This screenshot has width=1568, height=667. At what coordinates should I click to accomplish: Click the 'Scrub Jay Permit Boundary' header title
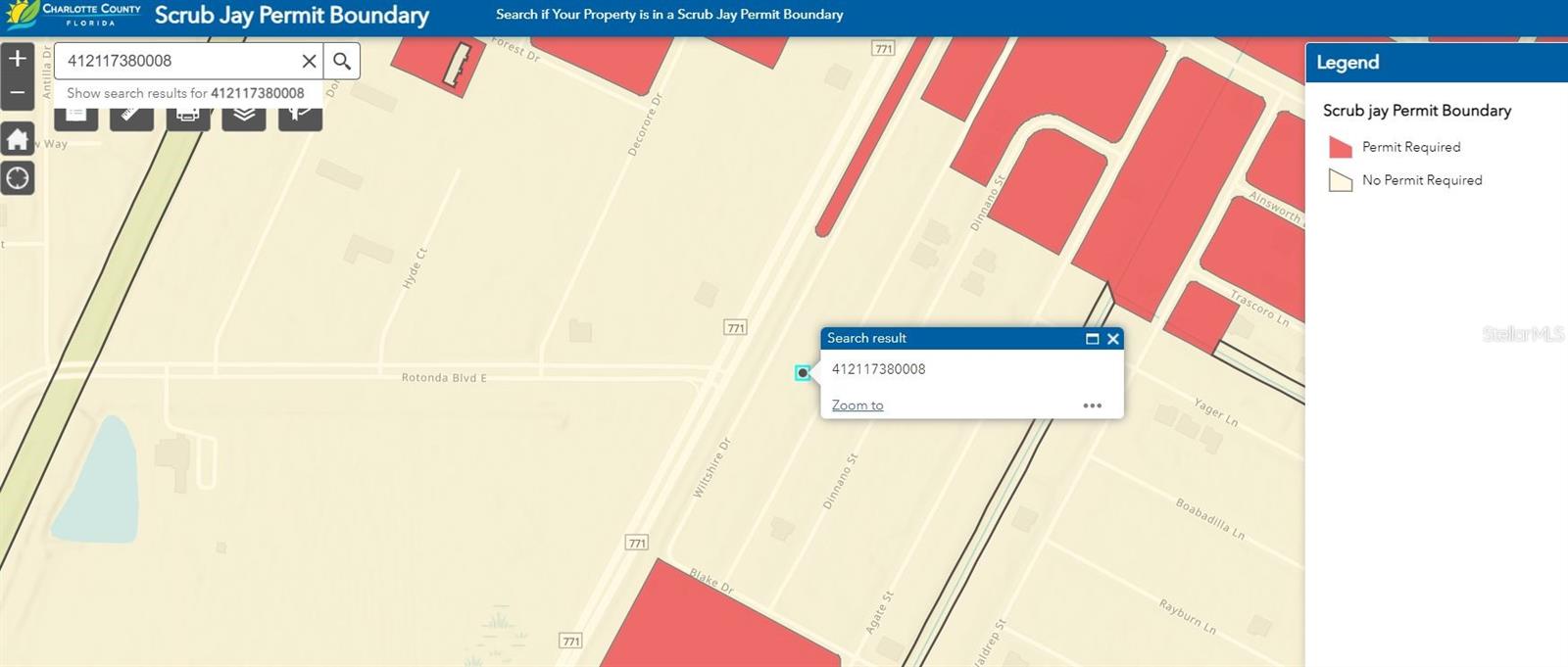(292, 16)
